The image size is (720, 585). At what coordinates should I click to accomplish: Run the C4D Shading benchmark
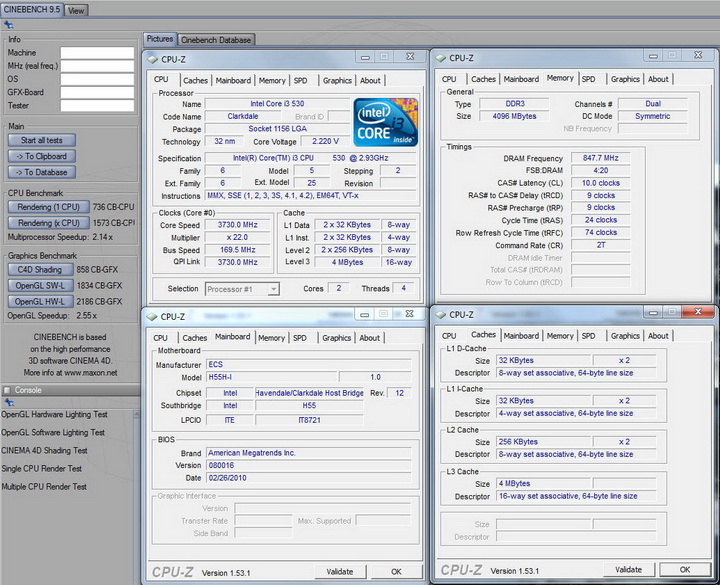(41, 270)
